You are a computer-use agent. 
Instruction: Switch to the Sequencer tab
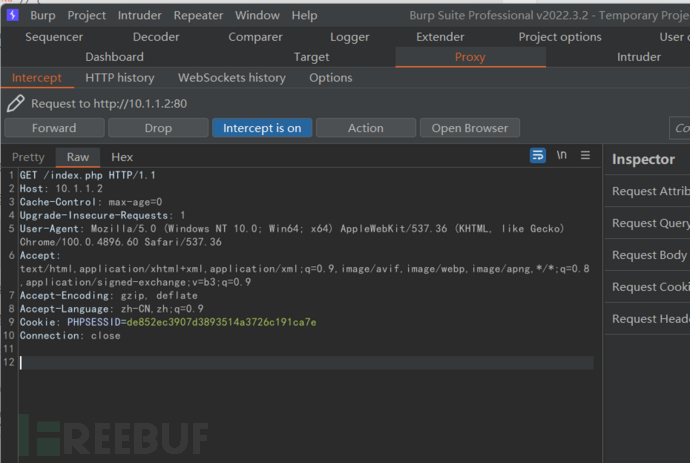[x=54, y=37]
